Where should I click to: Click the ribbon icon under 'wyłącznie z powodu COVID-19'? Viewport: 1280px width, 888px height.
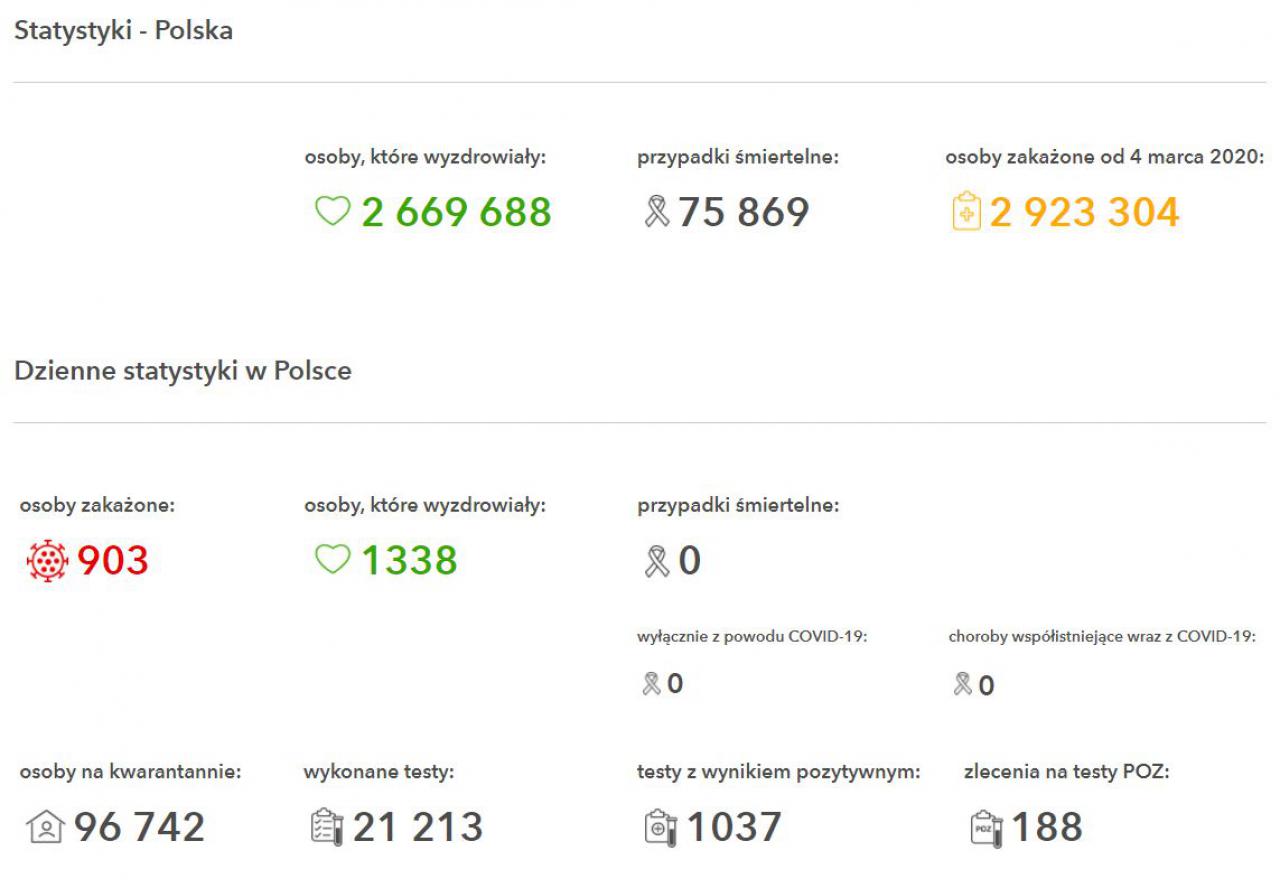652,684
